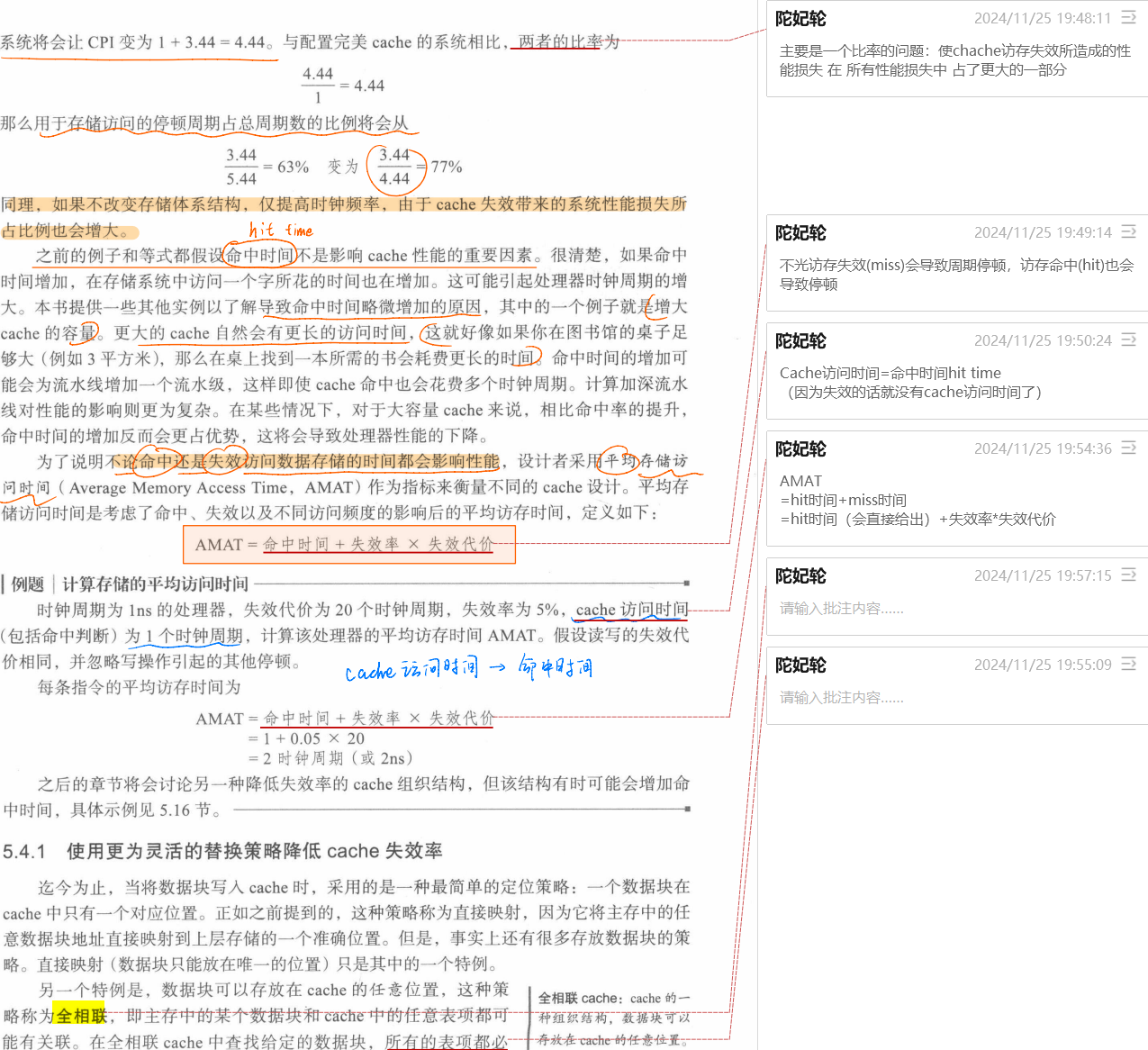Click menu icon on 19:54:36 comment

[1128, 448]
